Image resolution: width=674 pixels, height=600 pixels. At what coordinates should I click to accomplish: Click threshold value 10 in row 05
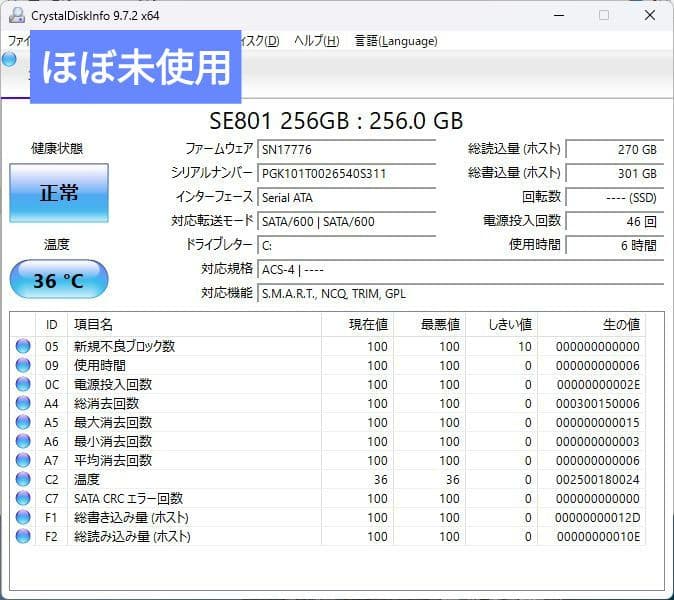(524, 346)
